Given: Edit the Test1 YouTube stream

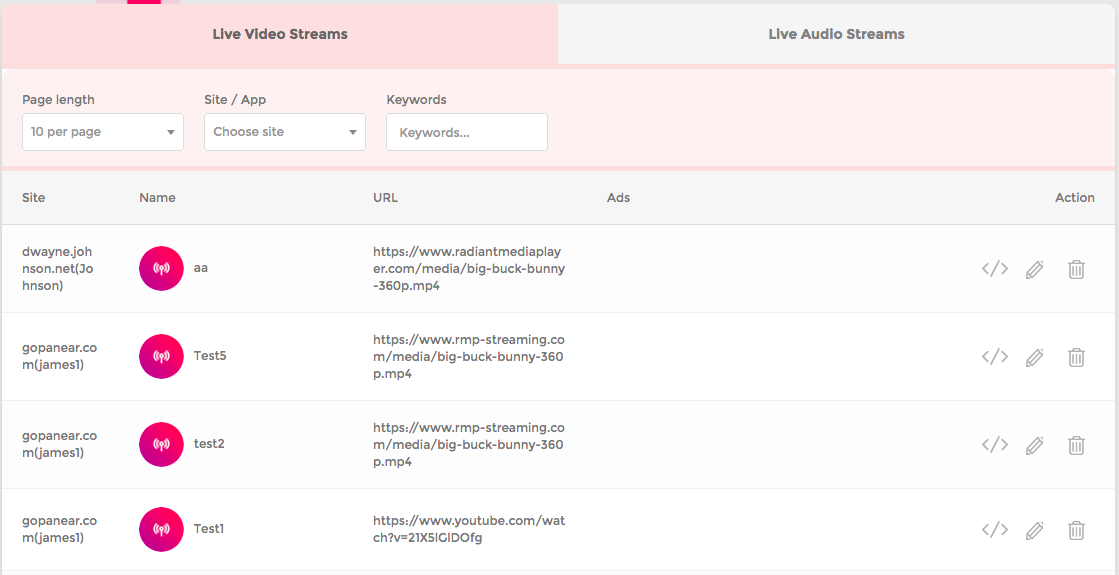Looking at the screenshot, I should 1035,530.
